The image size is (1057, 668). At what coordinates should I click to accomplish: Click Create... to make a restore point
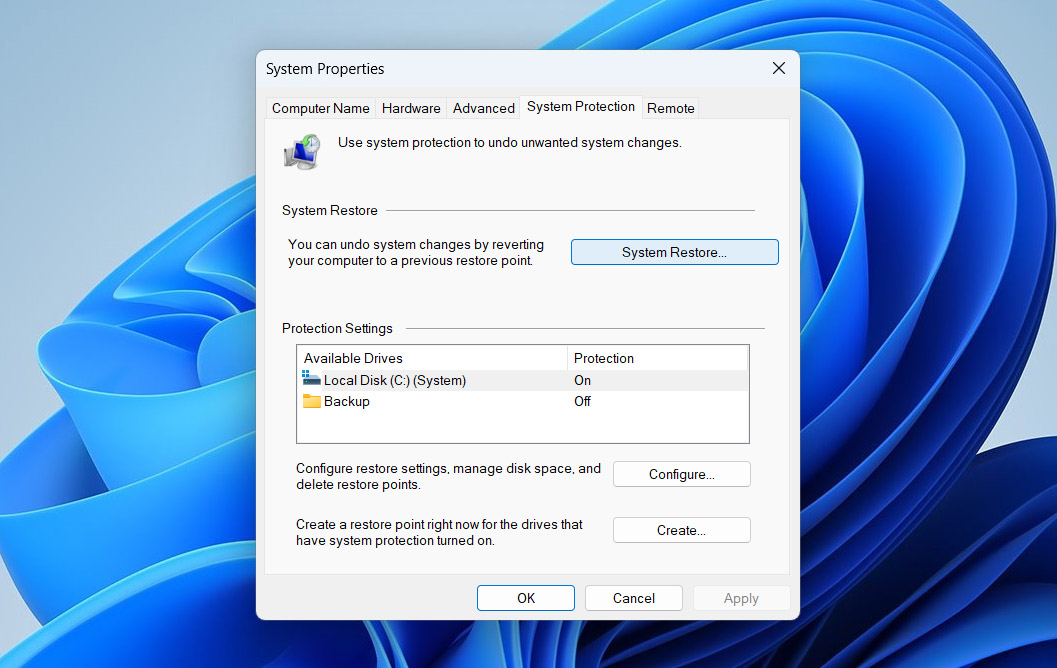click(x=682, y=530)
